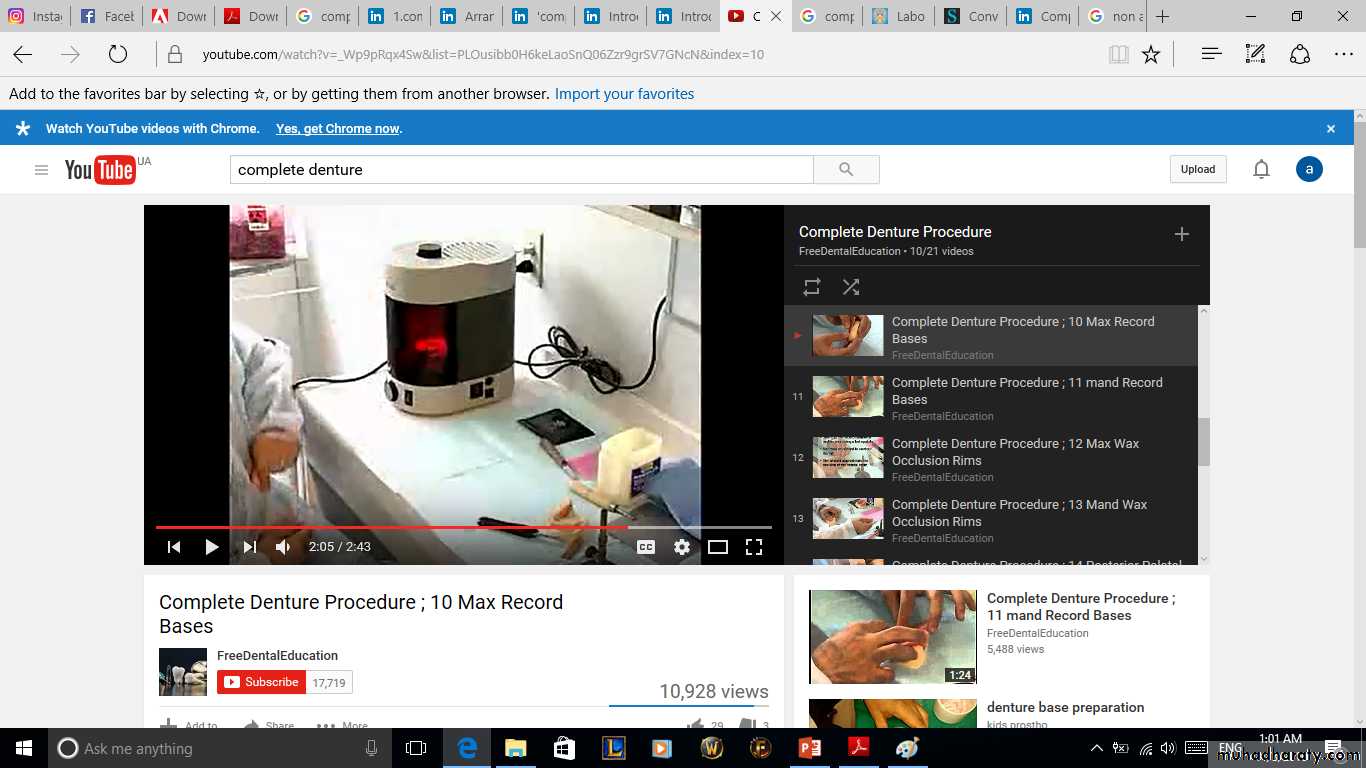Click the 'Yes, get Chrome now' link
The height and width of the screenshot is (768, 1366).
(x=338, y=129)
